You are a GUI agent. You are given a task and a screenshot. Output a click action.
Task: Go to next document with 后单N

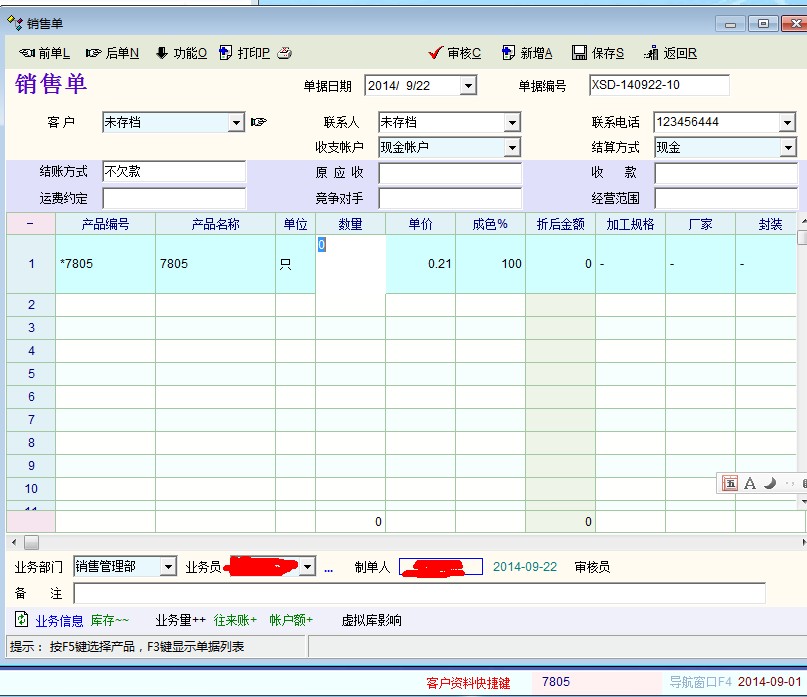(112, 53)
